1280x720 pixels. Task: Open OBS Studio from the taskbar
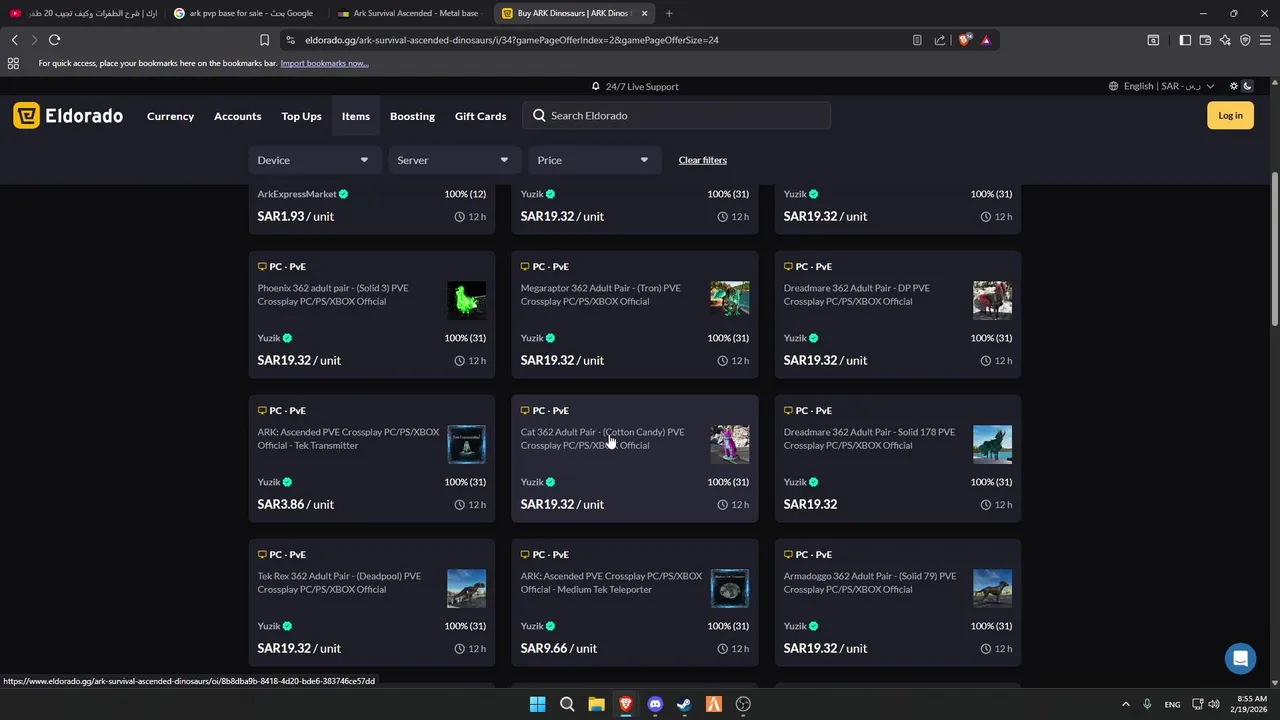(x=743, y=704)
